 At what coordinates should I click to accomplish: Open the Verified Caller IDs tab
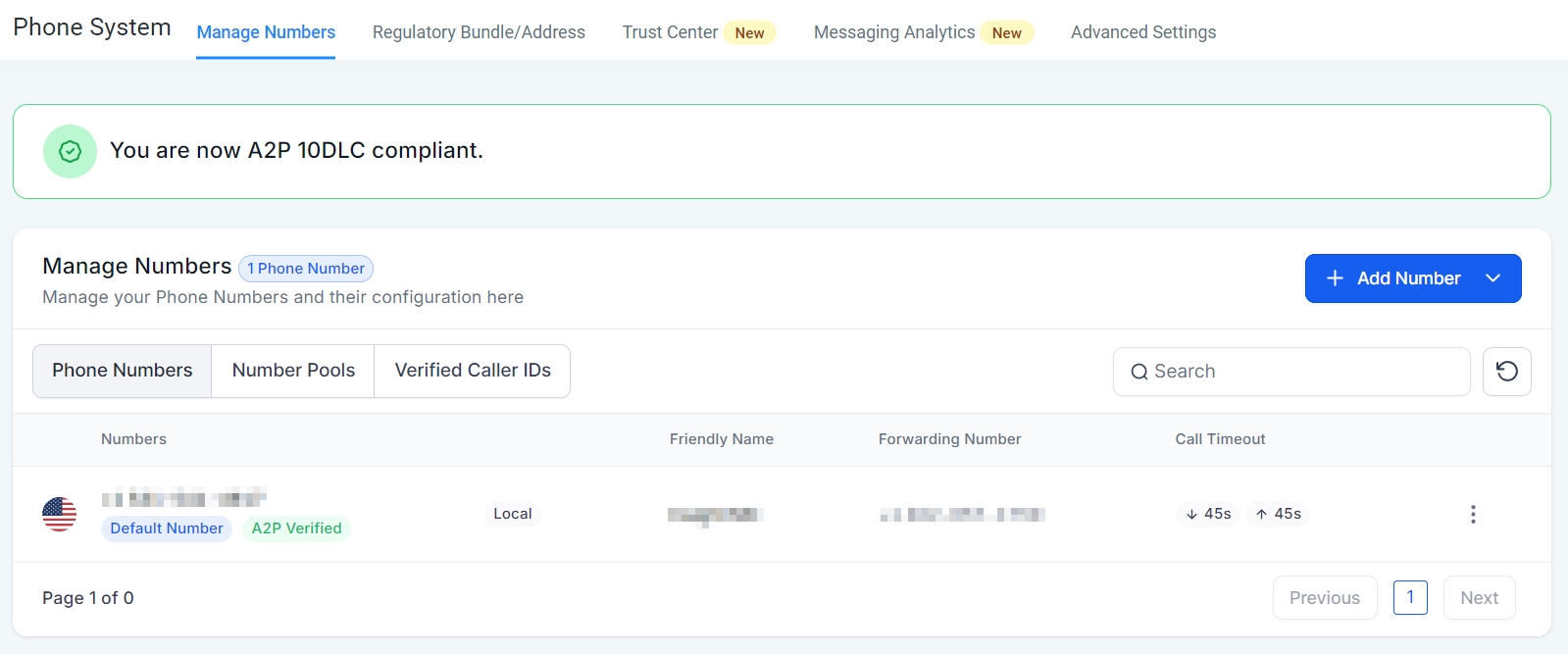point(473,371)
